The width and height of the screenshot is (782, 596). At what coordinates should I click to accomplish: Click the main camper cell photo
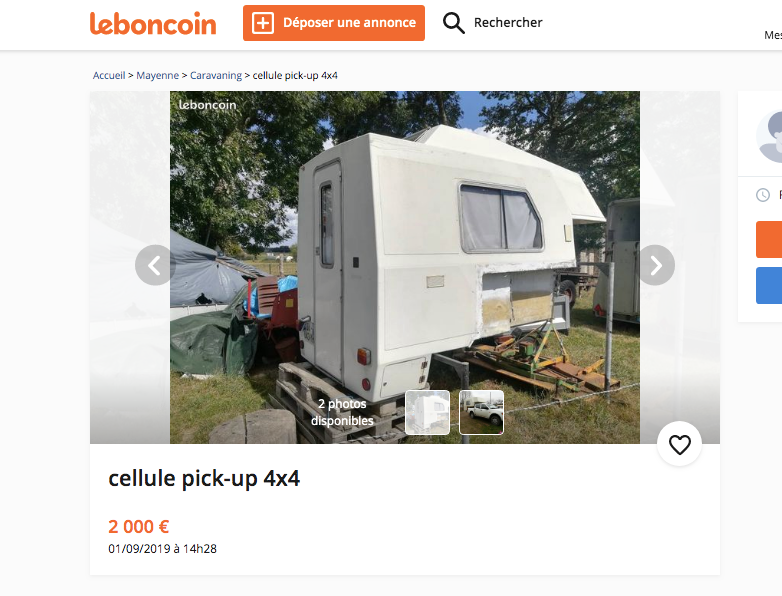(405, 267)
